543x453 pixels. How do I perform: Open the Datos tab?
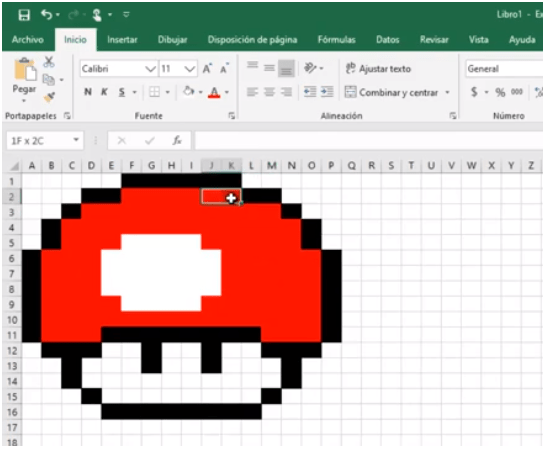tap(388, 39)
